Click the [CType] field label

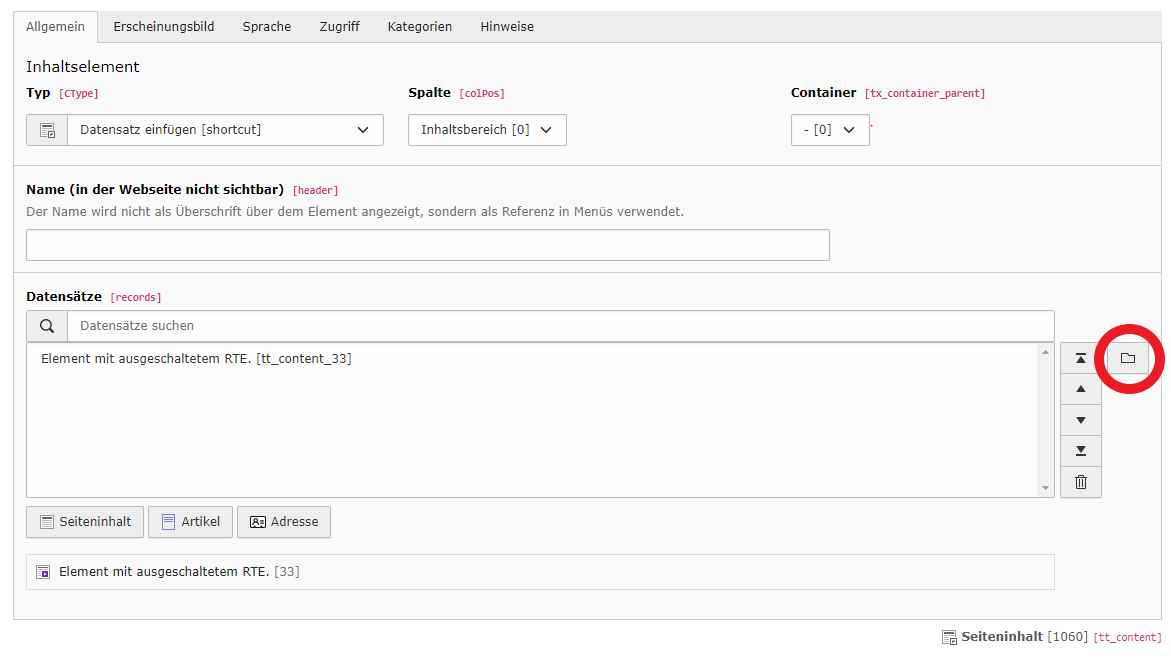click(x=78, y=94)
